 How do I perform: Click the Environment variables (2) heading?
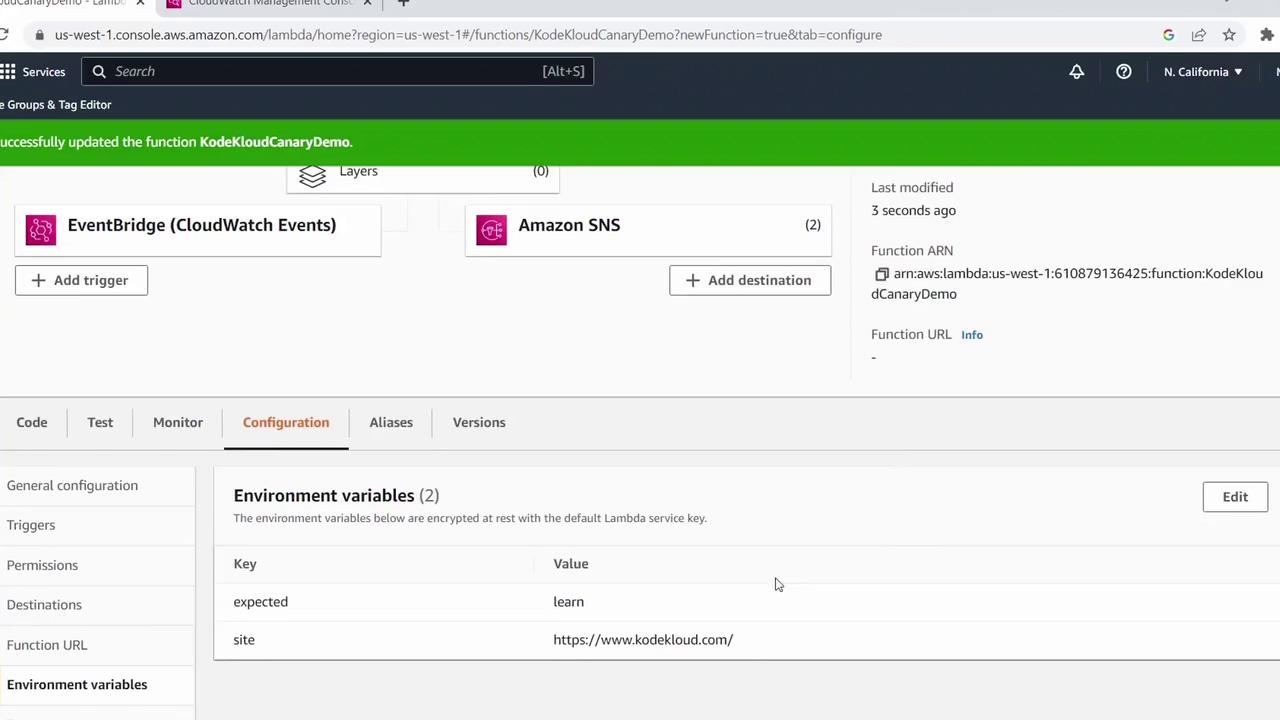tap(336, 496)
